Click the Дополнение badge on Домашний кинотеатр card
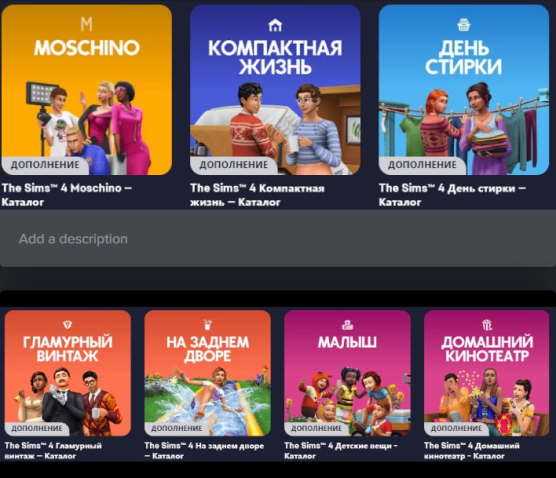Image resolution: width=556 pixels, height=478 pixels. coord(456,428)
